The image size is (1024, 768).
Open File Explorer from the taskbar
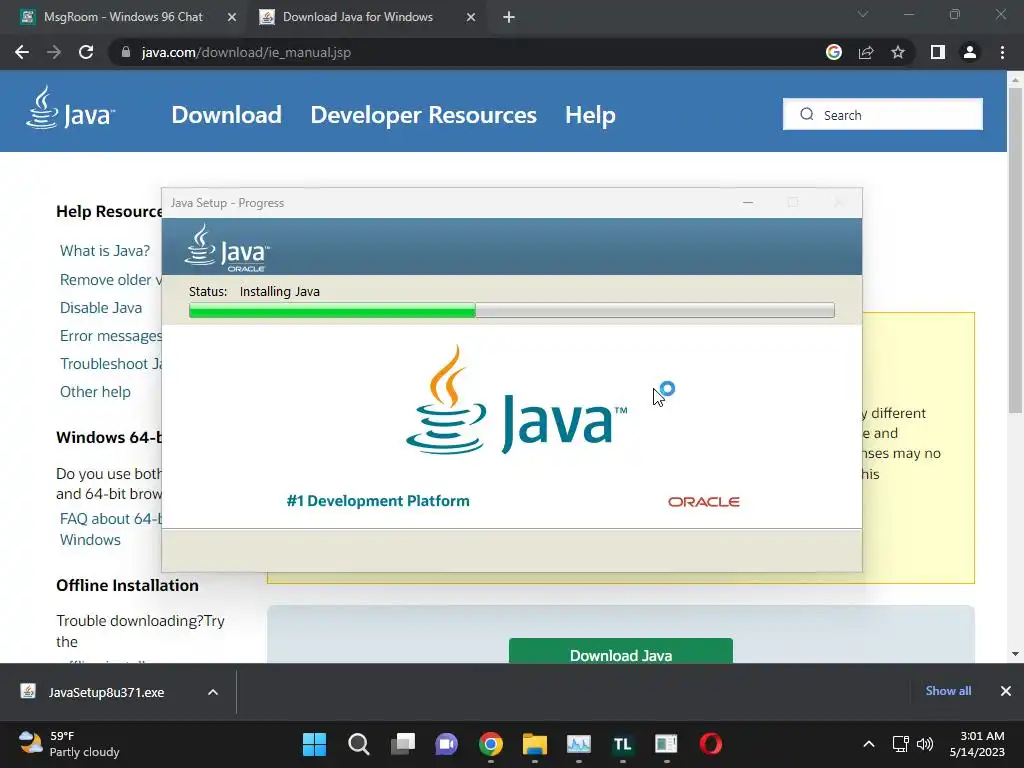(535, 744)
